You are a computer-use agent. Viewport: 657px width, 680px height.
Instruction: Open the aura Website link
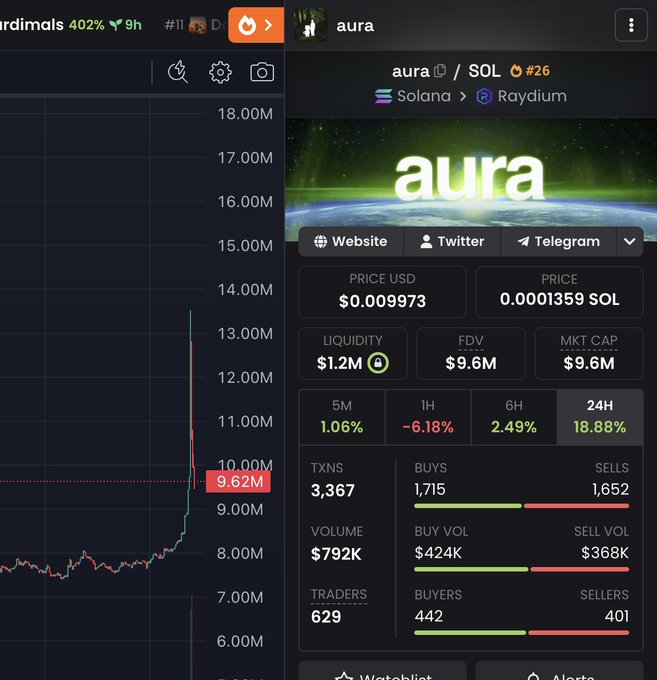point(351,242)
